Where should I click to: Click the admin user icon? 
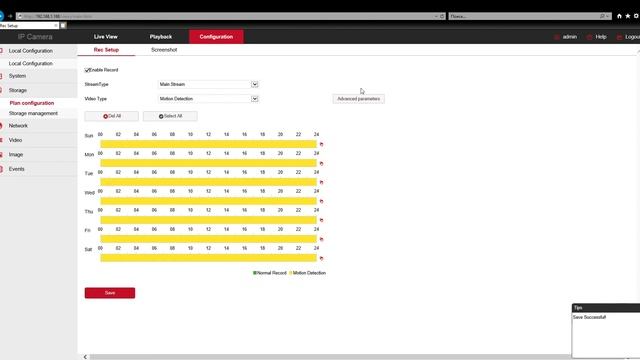[557, 37]
